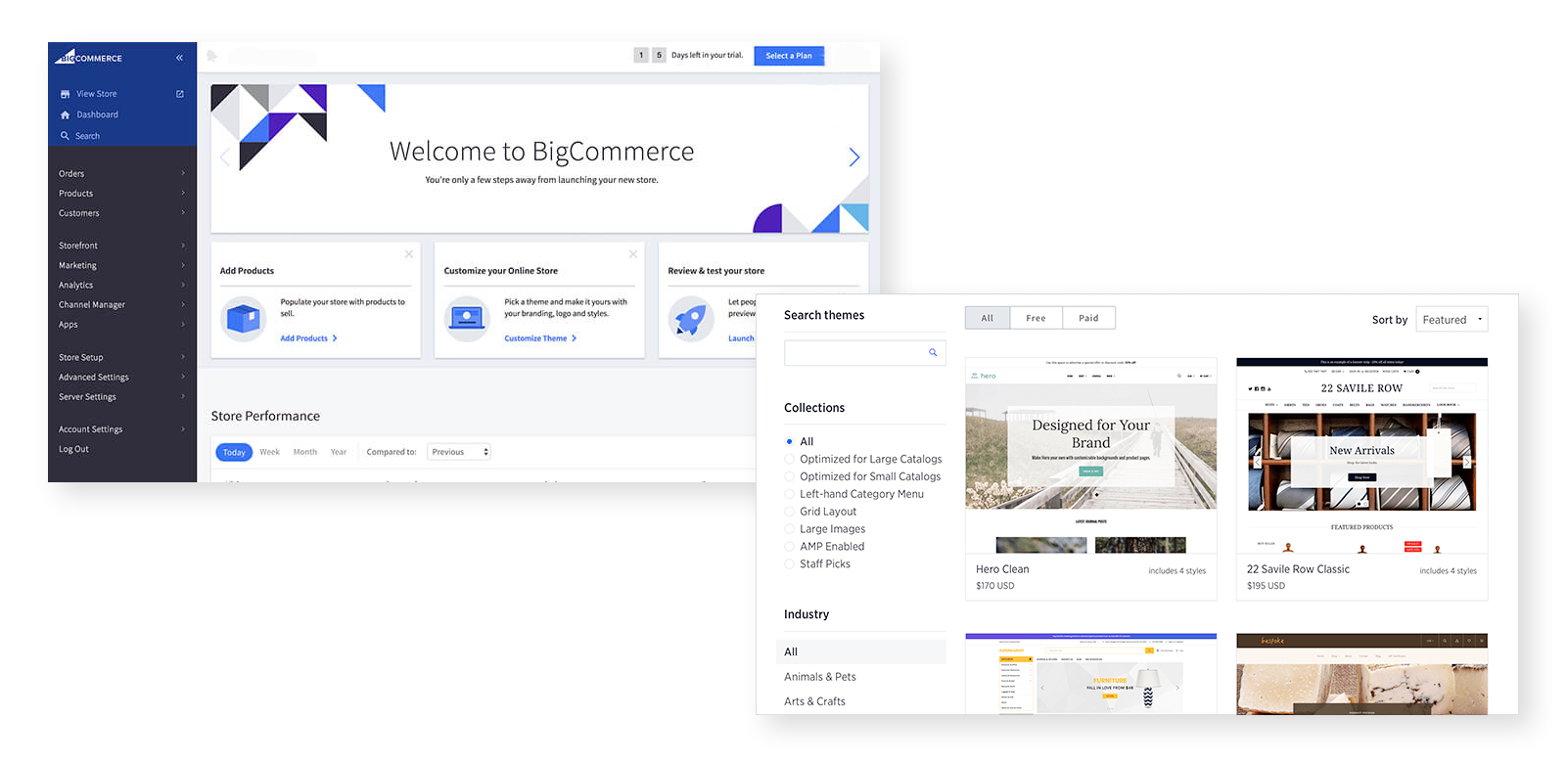Click the 22 Savile Row Classic name
The height and width of the screenshot is (764, 1568).
(1298, 569)
